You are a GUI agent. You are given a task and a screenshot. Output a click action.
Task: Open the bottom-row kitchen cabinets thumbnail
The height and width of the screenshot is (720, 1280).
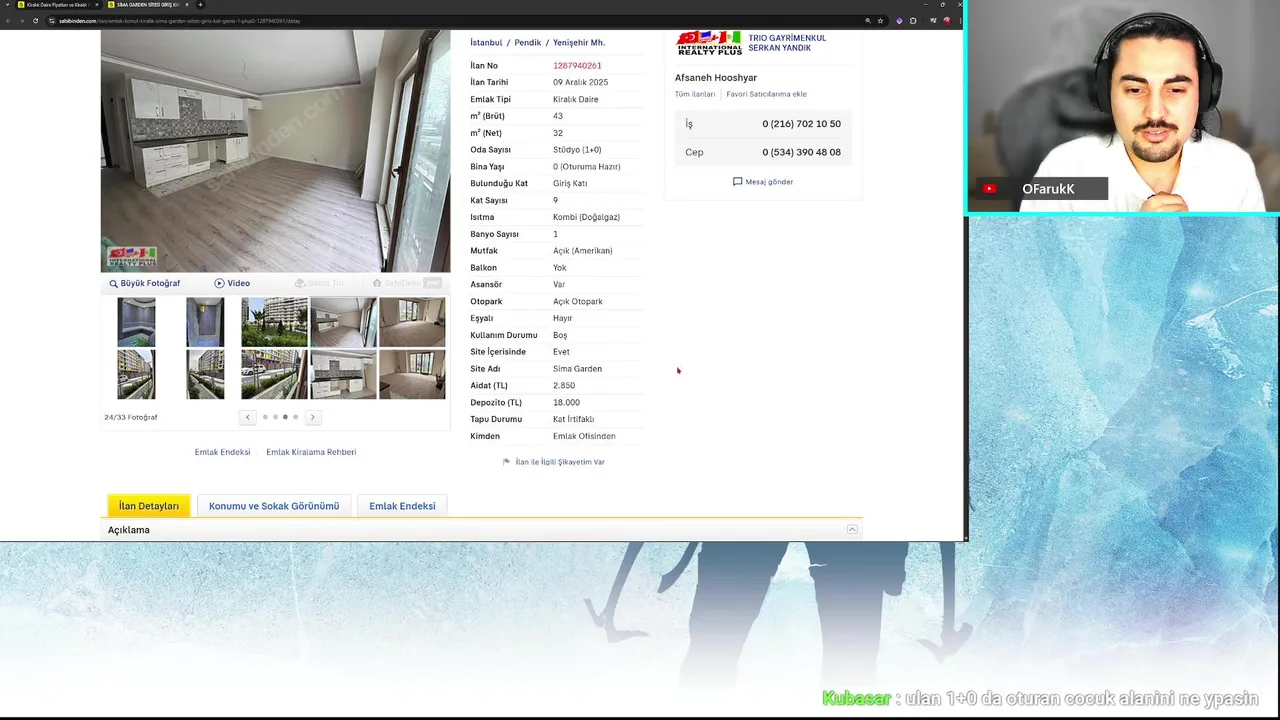tap(343, 374)
